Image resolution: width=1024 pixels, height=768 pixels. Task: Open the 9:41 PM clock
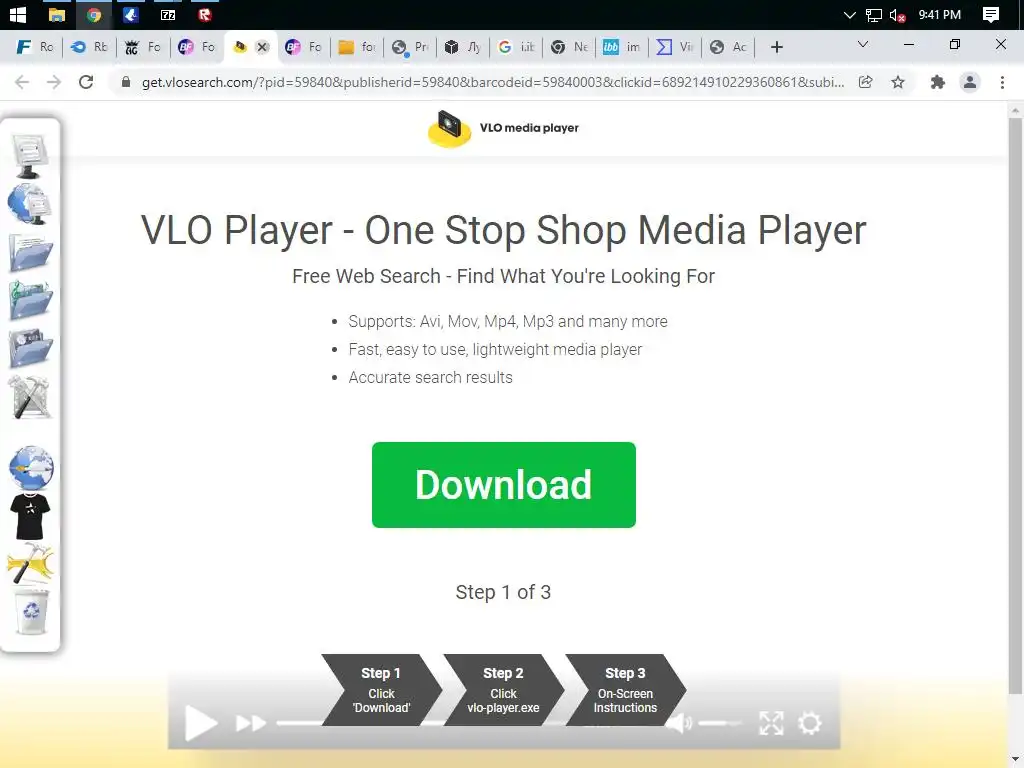click(939, 14)
